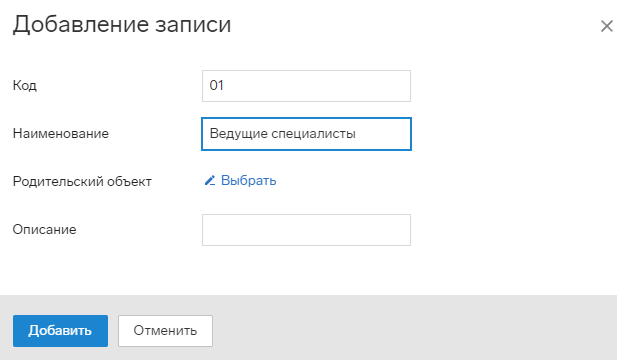
Task: Click the white Отменить button in footer
Action: (165, 330)
